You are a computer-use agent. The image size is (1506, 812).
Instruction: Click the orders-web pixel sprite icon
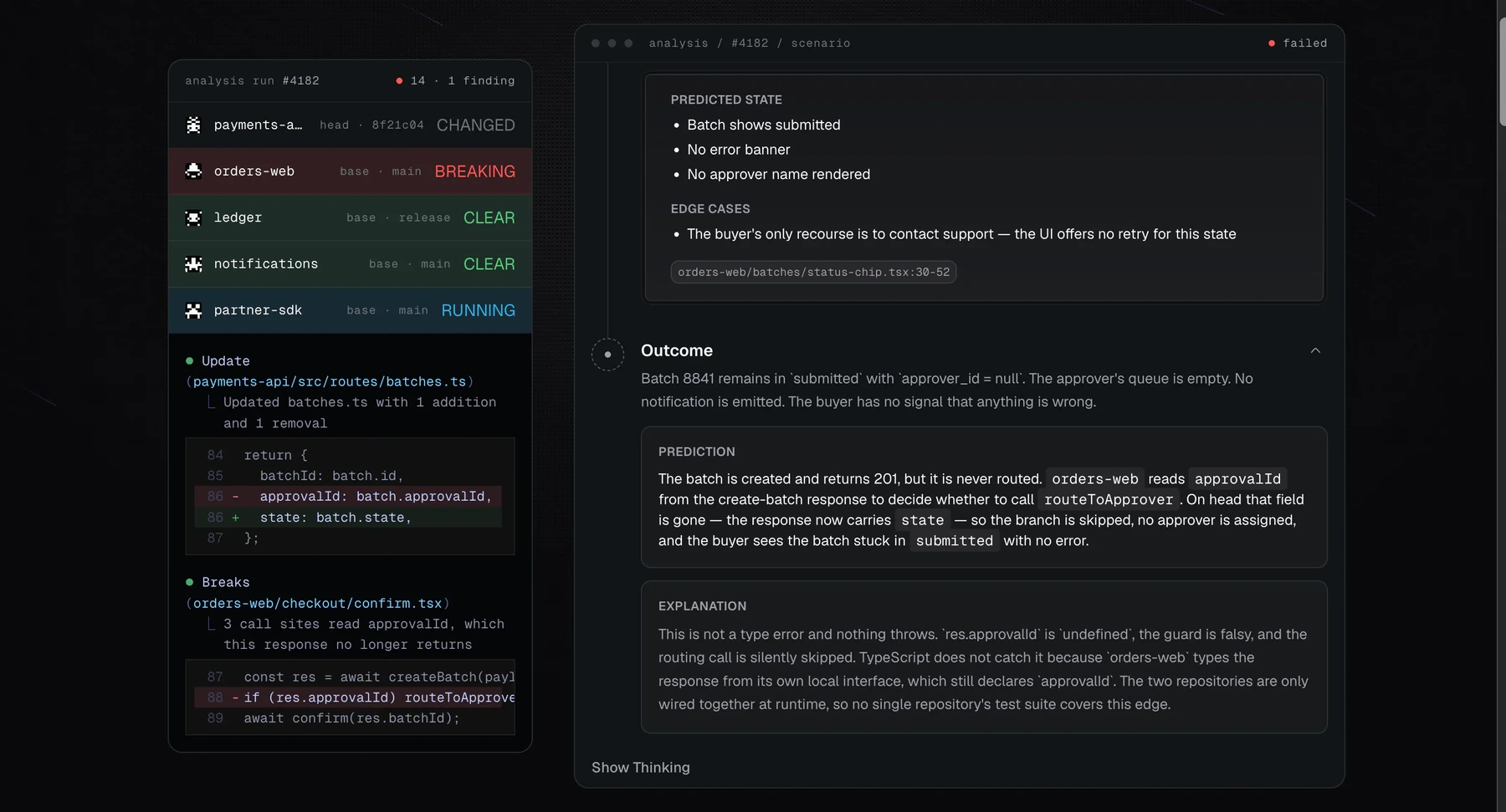pyautogui.click(x=193, y=171)
